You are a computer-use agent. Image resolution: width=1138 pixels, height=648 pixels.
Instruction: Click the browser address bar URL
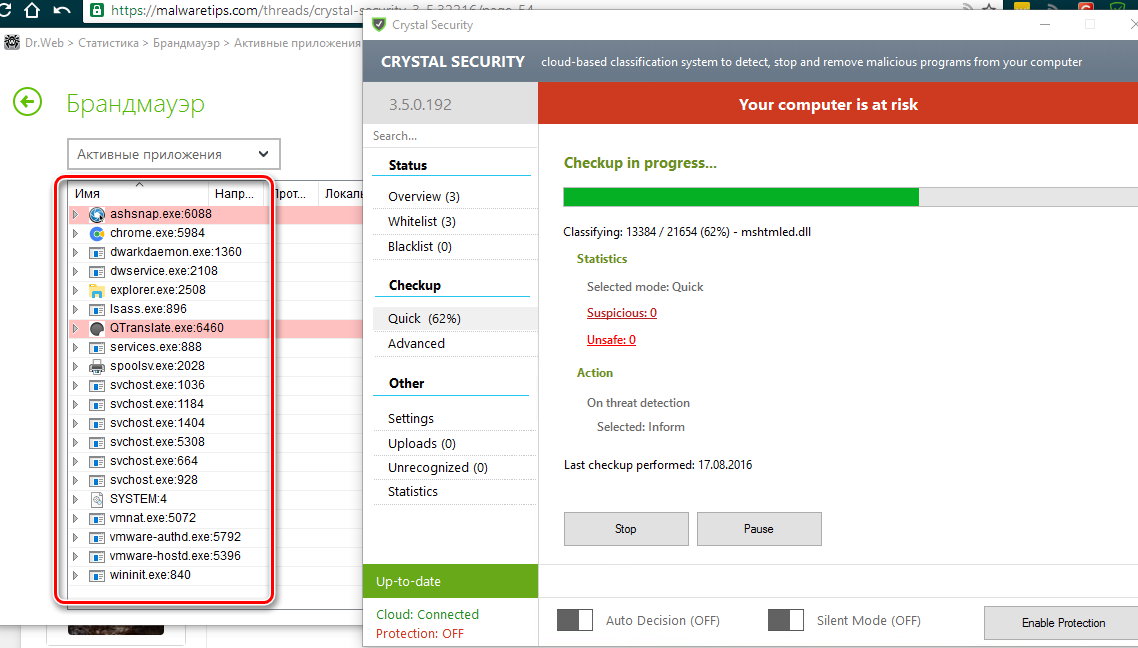pyautogui.click(x=322, y=9)
